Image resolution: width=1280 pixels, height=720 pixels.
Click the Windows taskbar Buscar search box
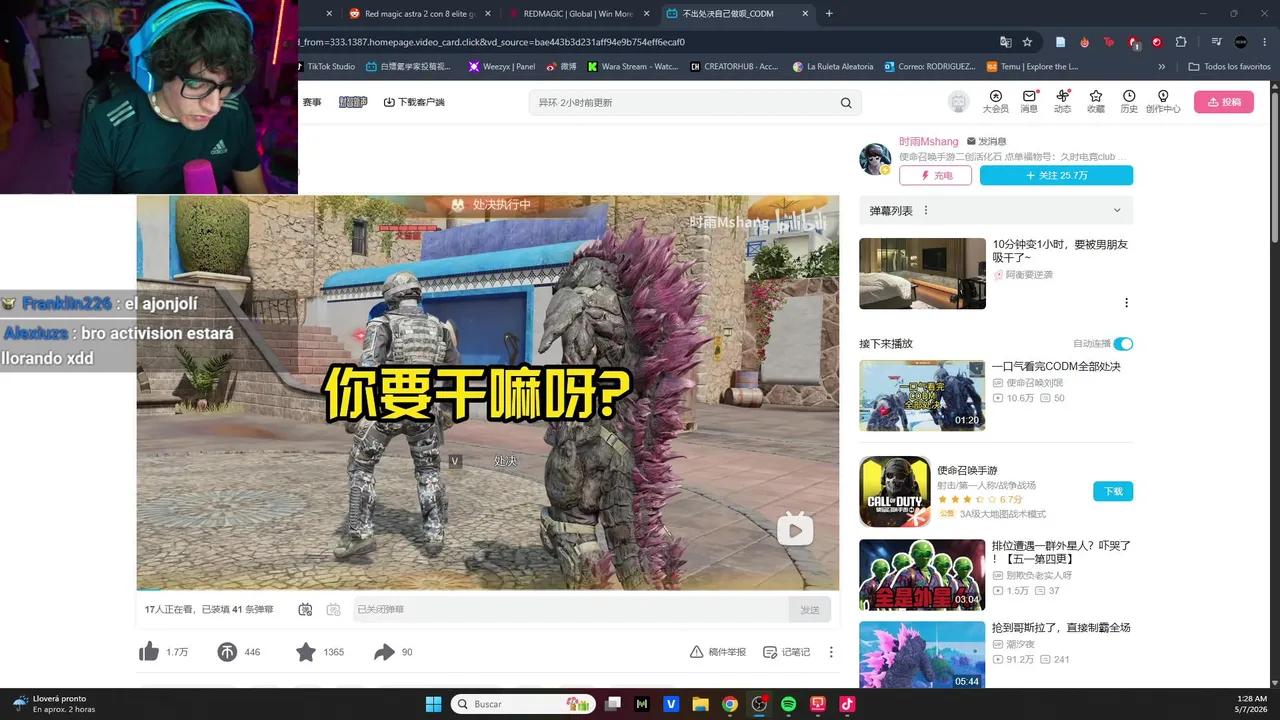(x=522, y=704)
